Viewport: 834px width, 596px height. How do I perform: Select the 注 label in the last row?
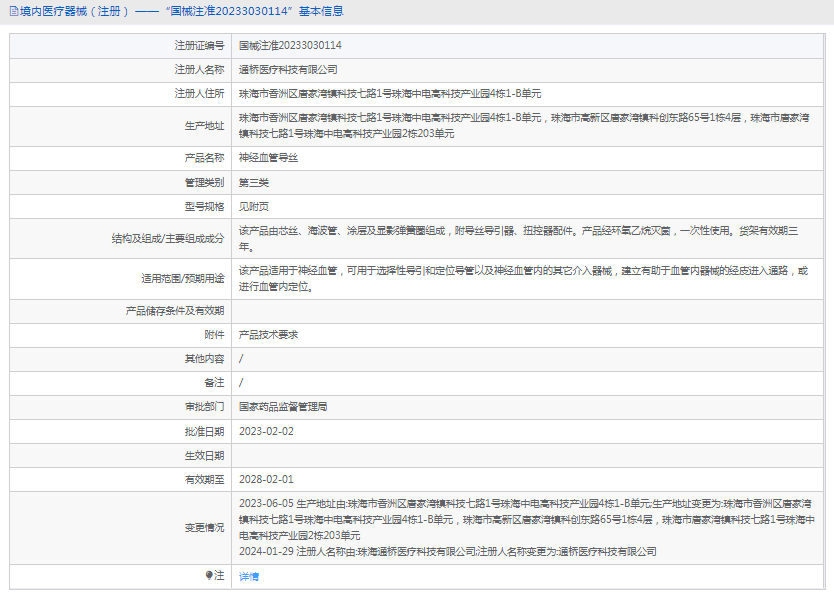click(219, 576)
